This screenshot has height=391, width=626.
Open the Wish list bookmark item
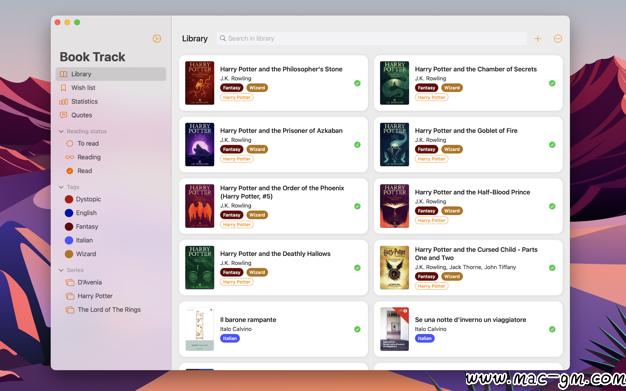point(111,87)
